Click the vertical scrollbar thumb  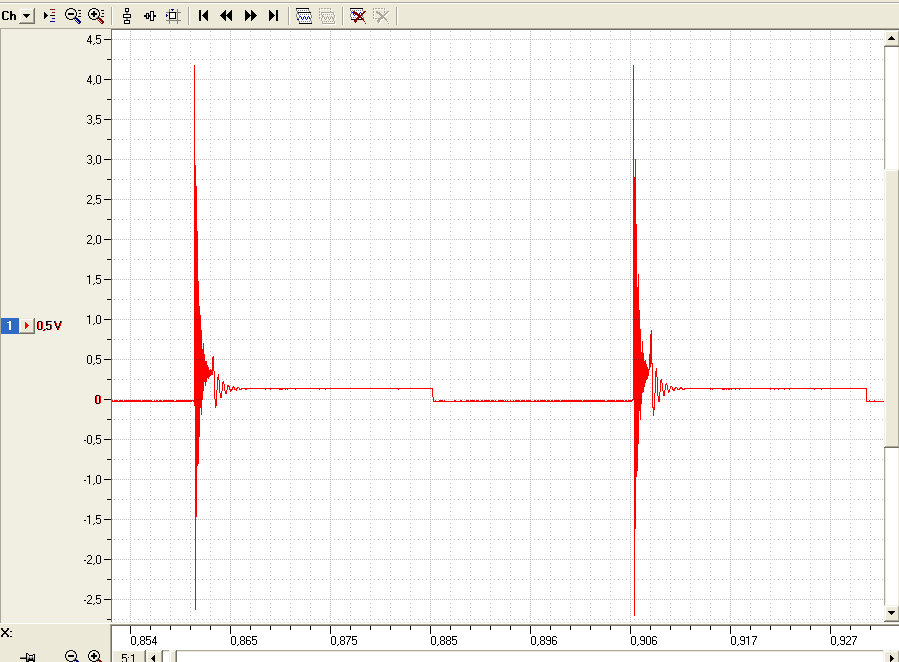[x=892, y=307]
